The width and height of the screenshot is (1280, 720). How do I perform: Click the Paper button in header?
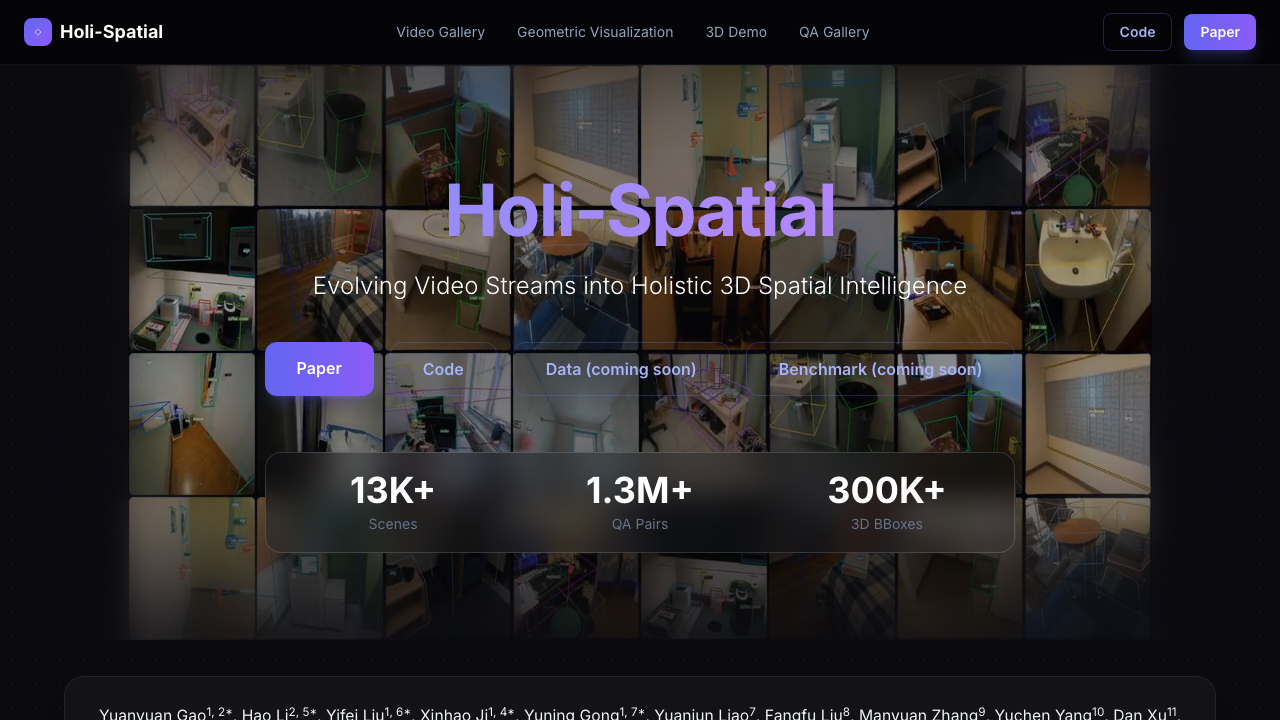point(1220,32)
